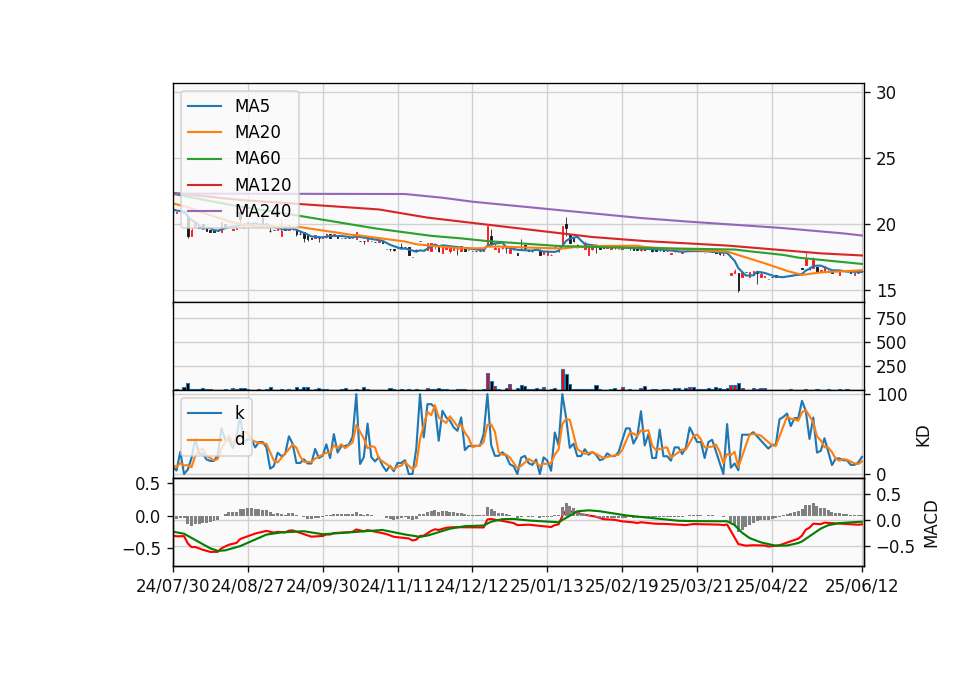Viewport: 960px width, 690px height.
Task: Click the 24/07/30 date label
Action: coord(173,587)
